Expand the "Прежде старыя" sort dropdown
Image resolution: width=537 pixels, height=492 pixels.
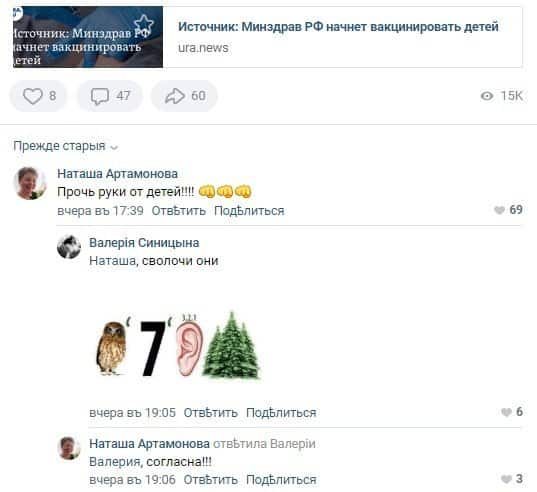click(65, 146)
